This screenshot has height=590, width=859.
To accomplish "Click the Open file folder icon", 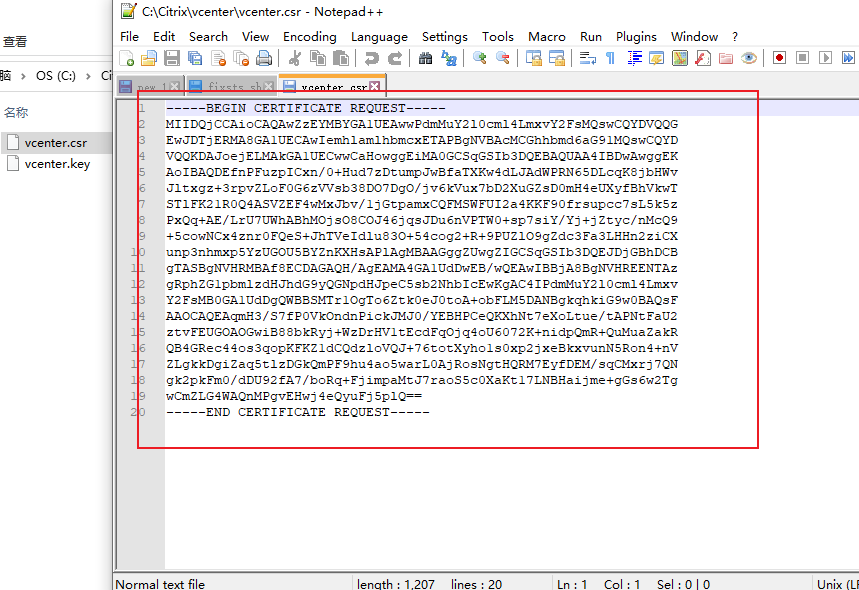I will [150, 59].
